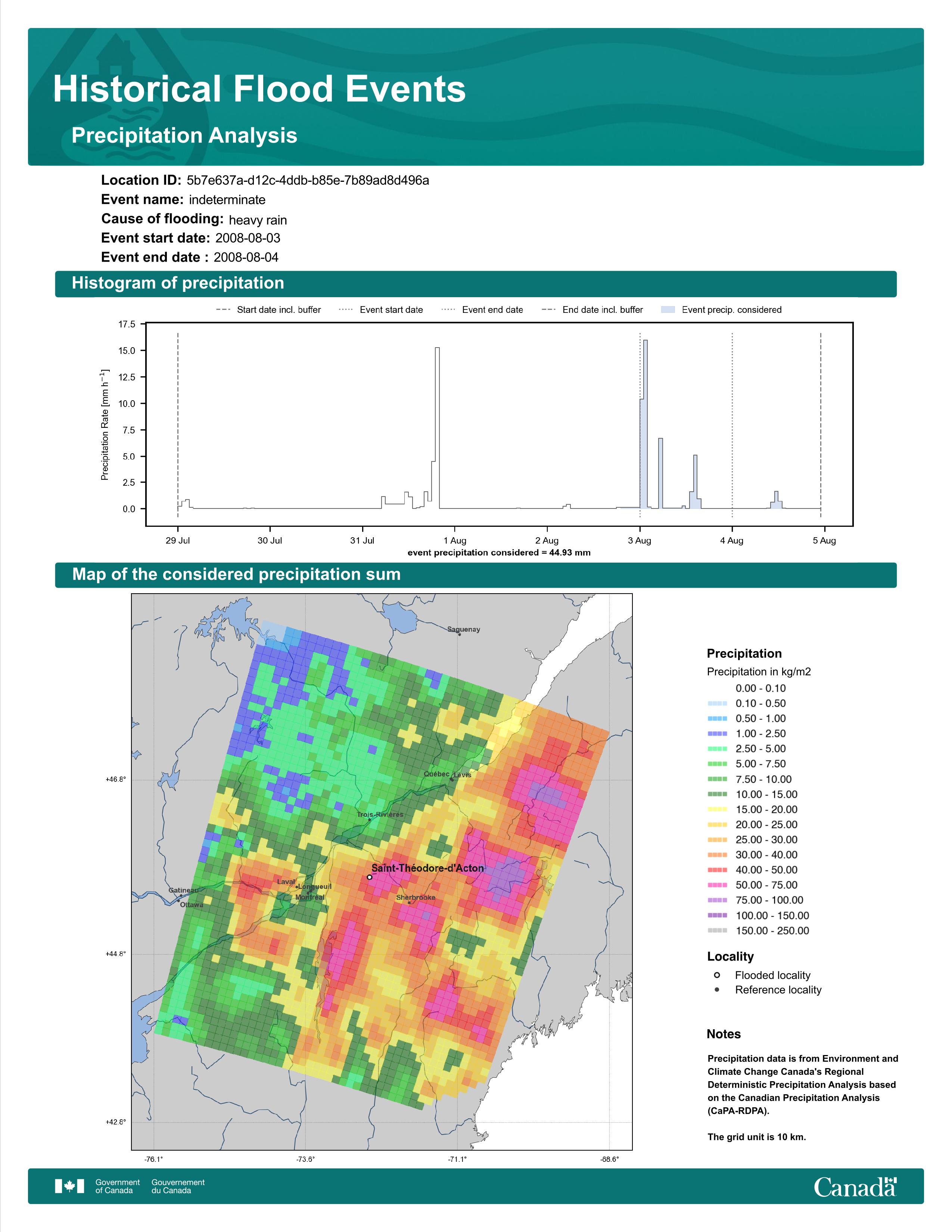Click the Precipitation Analysis subtitle
The height and width of the screenshot is (1232, 952).
[x=184, y=136]
